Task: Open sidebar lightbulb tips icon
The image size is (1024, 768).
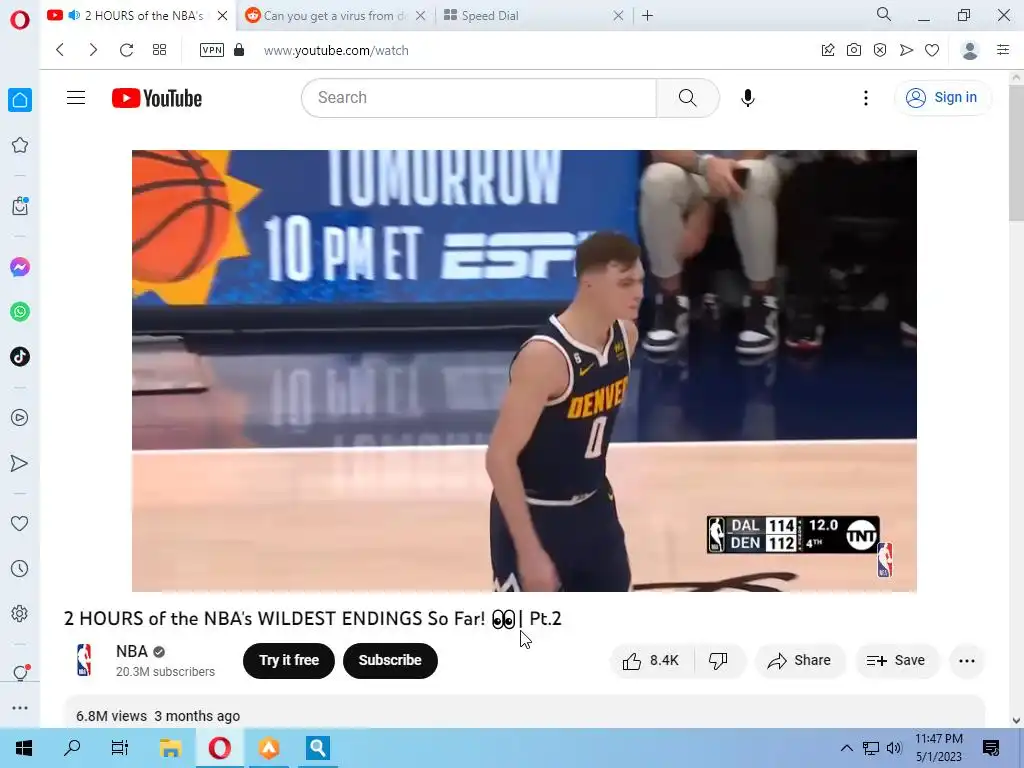Action: [20, 673]
